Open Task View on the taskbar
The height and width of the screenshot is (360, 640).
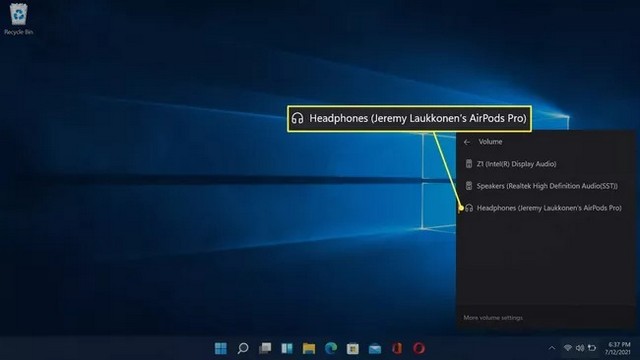coord(265,348)
